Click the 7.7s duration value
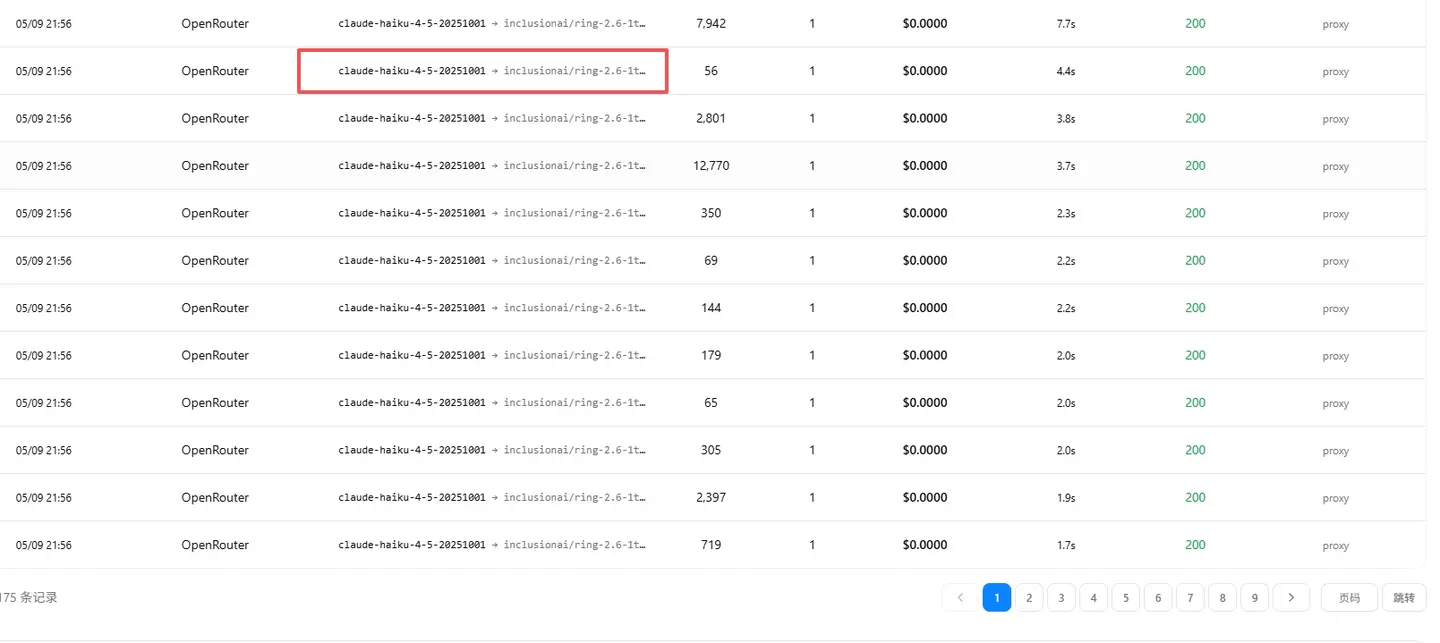This screenshot has width=1440, height=643. tap(1066, 24)
